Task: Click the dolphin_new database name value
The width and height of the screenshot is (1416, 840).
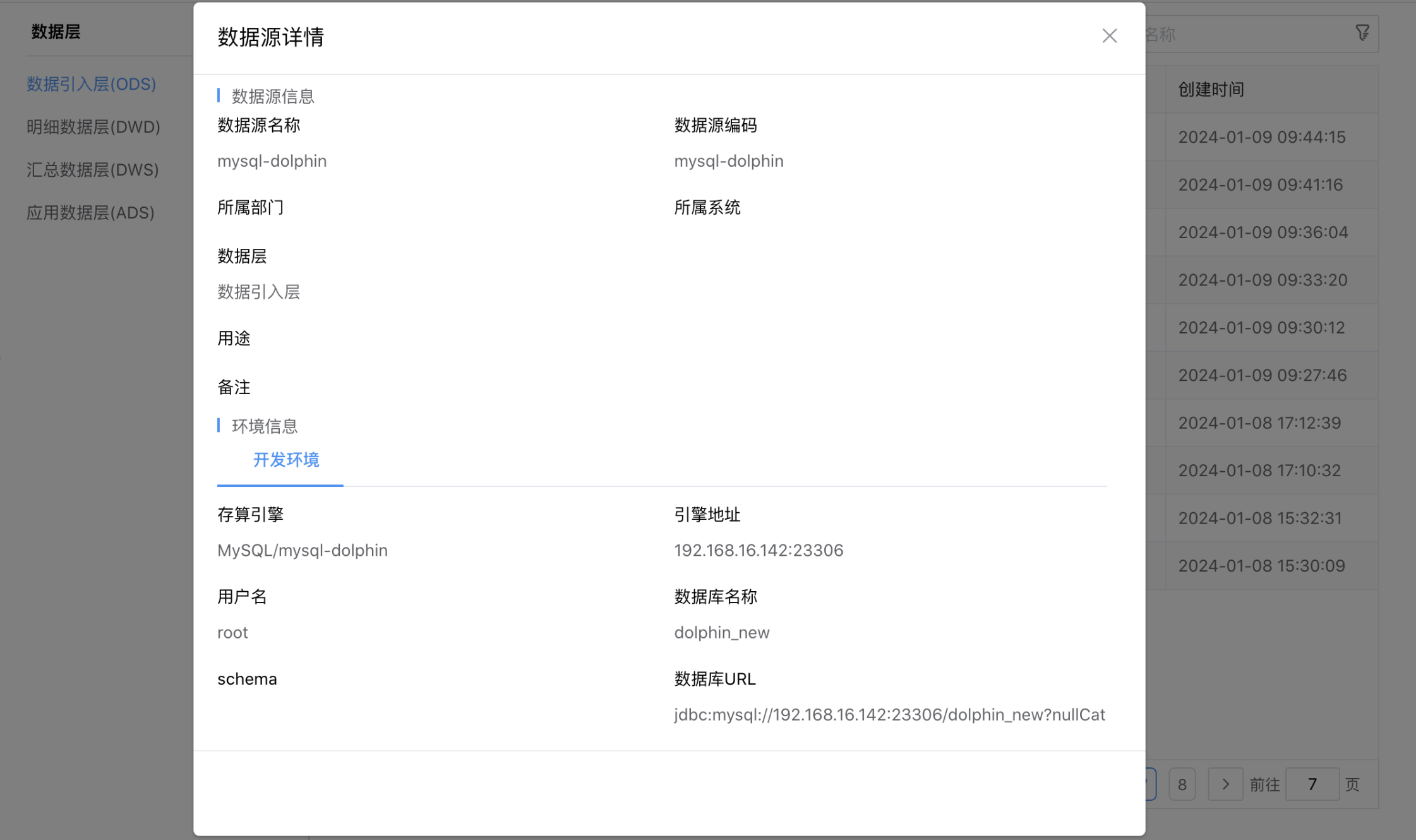Action: coord(721,632)
